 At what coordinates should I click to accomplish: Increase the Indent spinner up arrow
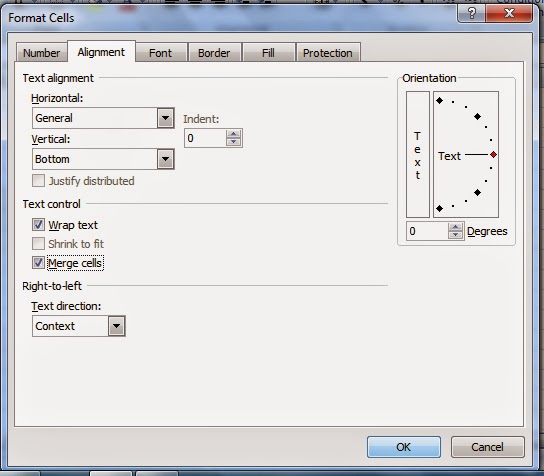pyautogui.click(x=233, y=134)
